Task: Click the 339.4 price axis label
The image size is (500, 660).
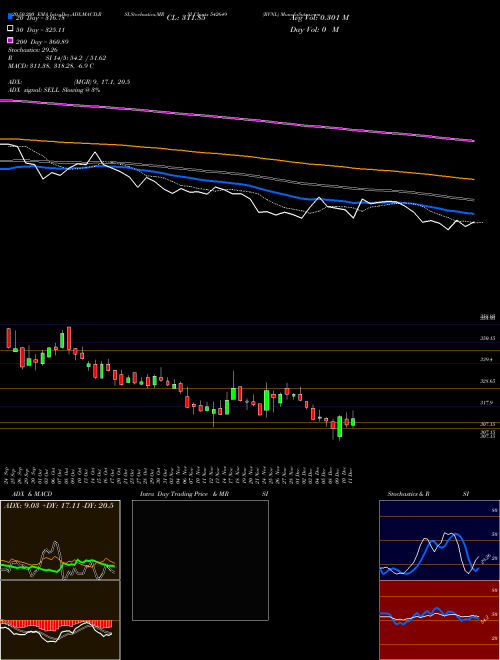Action: point(487,359)
